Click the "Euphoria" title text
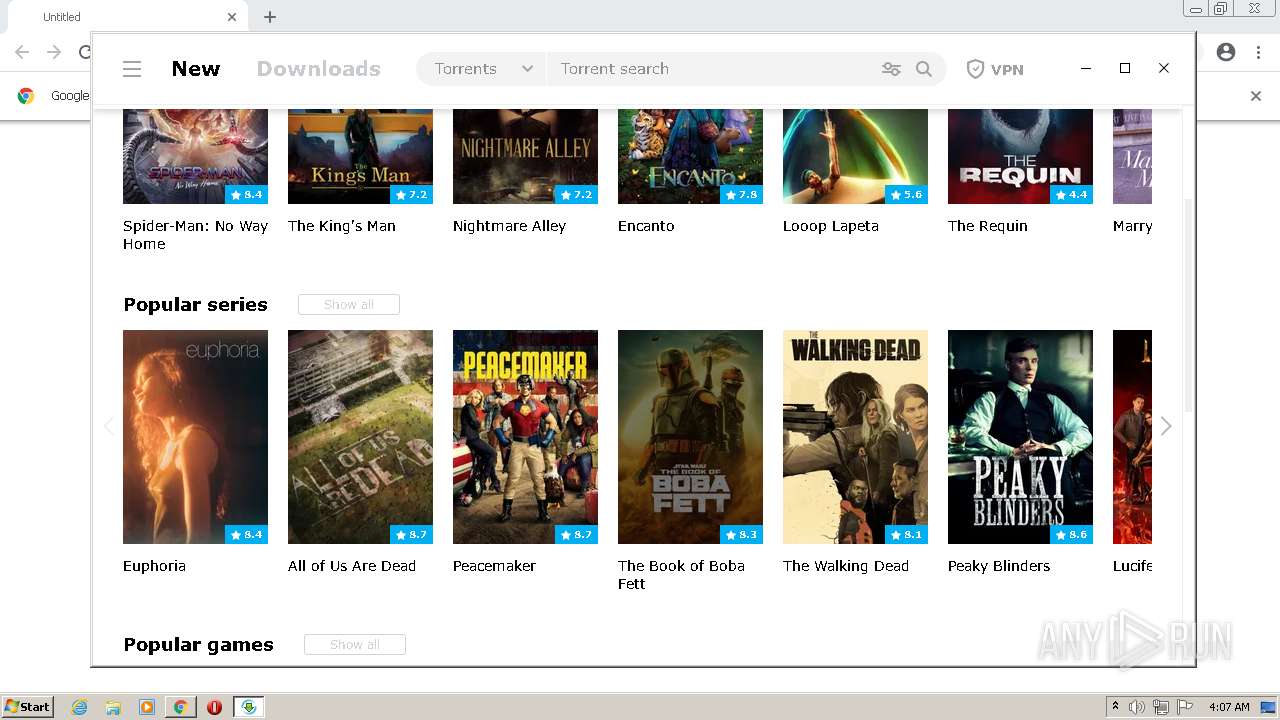 pos(154,566)
